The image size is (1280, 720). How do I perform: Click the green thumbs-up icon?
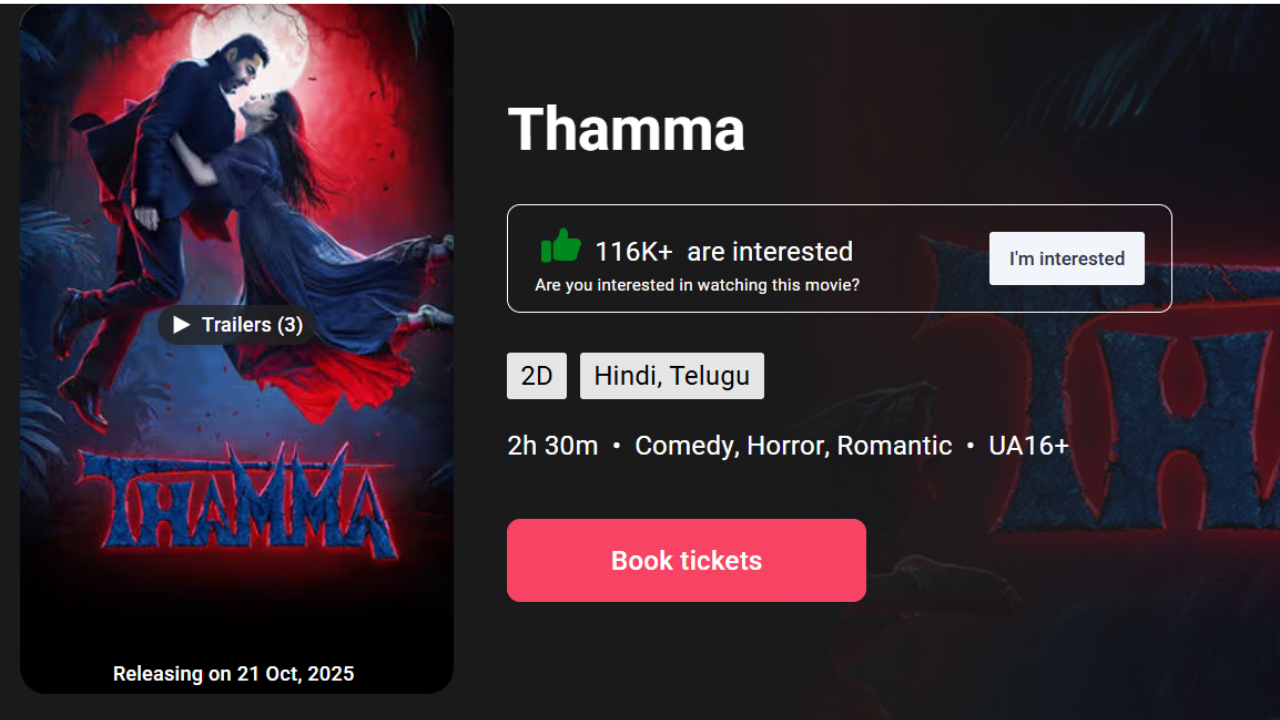click(x=561, y=246)
